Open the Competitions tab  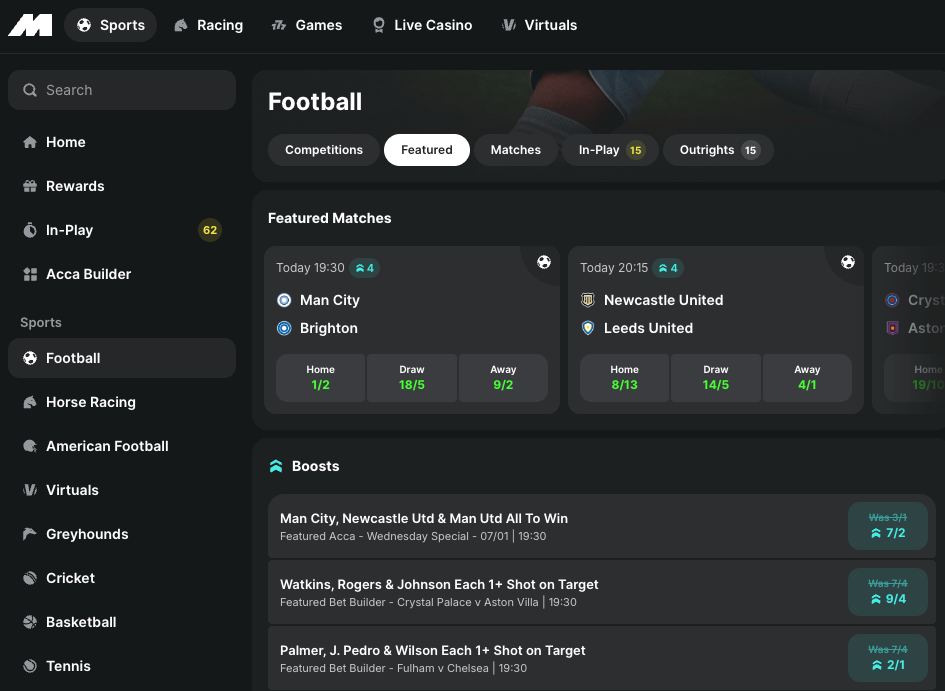pyautogui.click(x=324, y=150)
